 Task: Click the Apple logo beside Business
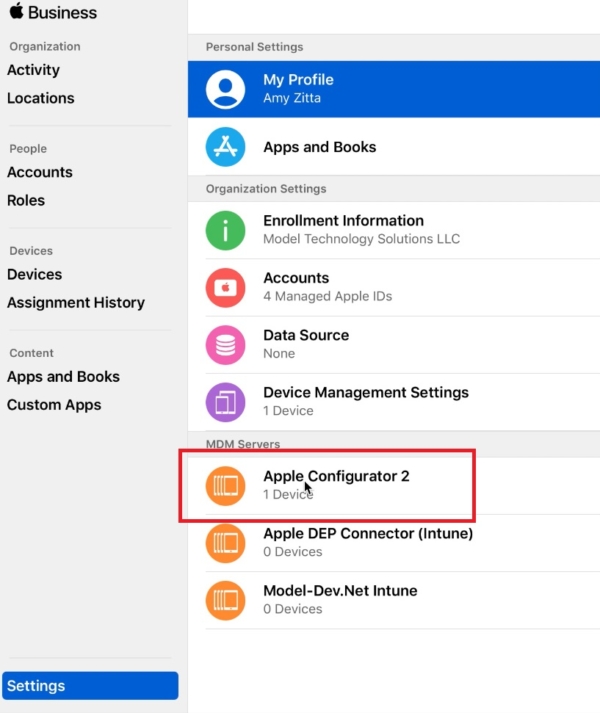point(16,11)
